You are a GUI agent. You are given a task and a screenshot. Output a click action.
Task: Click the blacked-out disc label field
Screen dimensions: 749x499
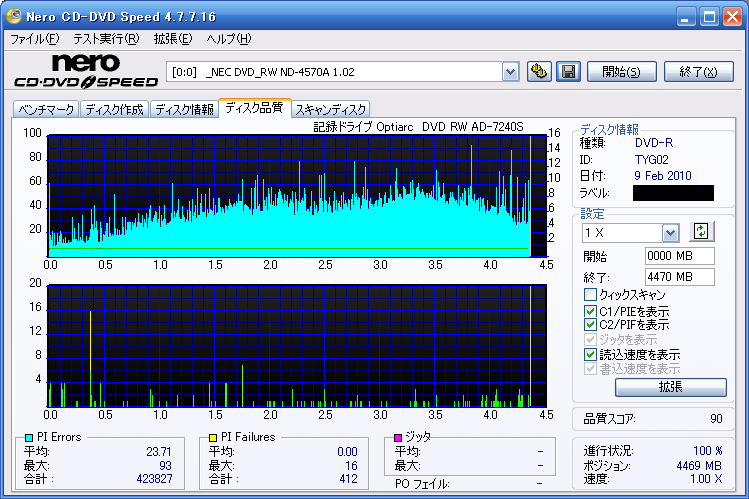tap(674, 193)
